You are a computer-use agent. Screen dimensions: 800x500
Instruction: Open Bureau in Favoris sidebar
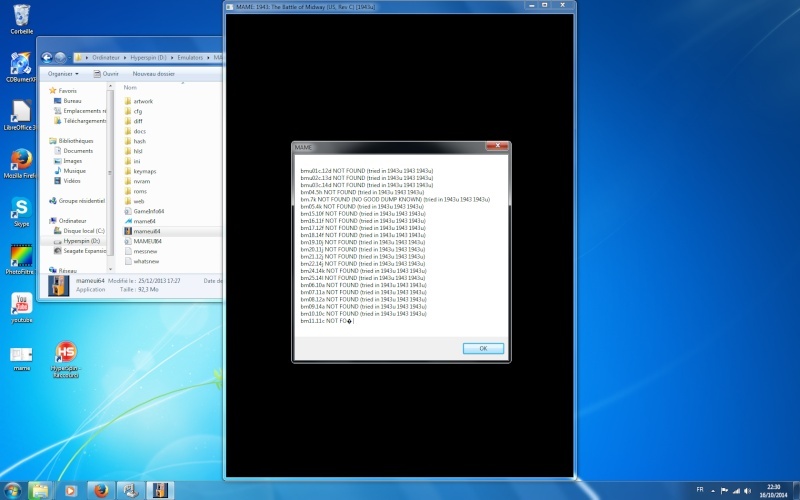(68, 101)
